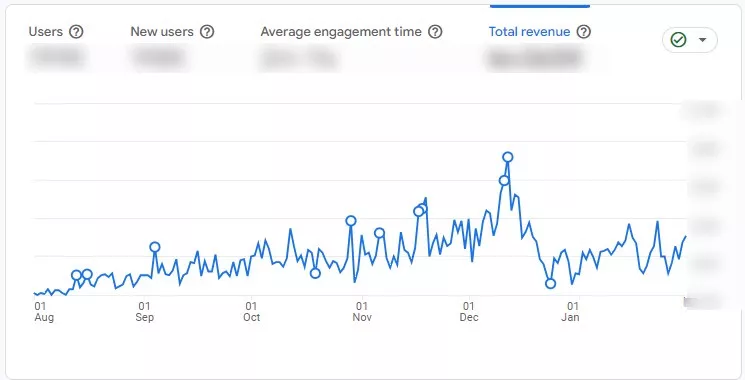This screenshot has width=745, height=380.
Task: Click the '01 Sep' axis label
Action: pos(144,312)
